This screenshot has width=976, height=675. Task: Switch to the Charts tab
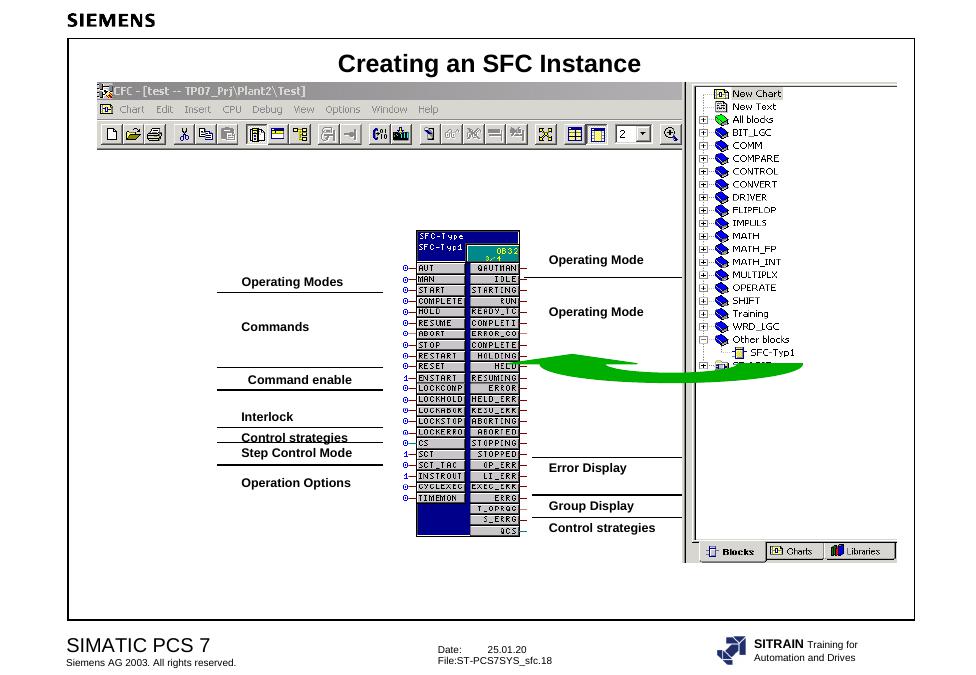[x=792, y=551]
